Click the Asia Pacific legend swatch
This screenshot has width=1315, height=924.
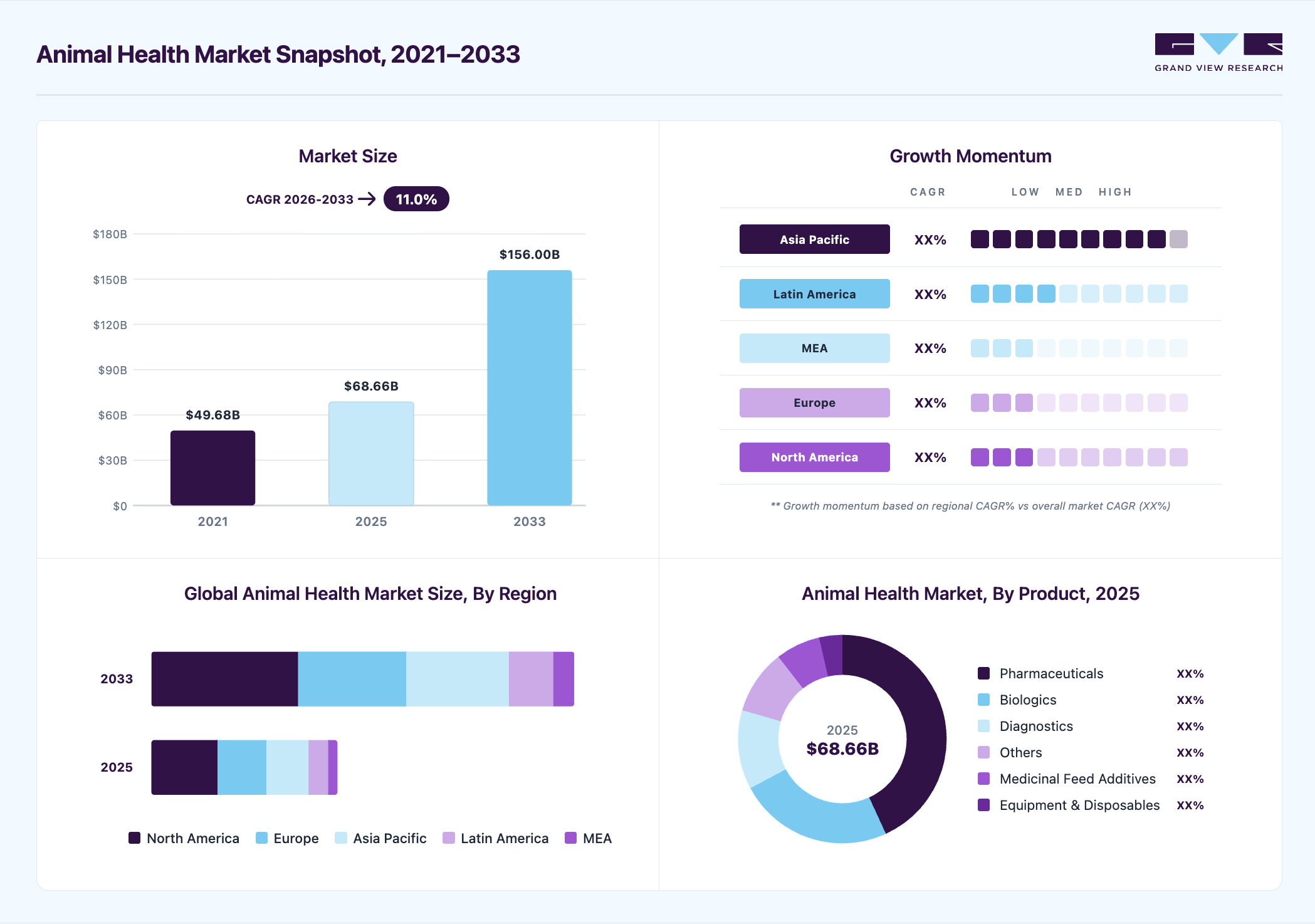[x=341, y=838]
